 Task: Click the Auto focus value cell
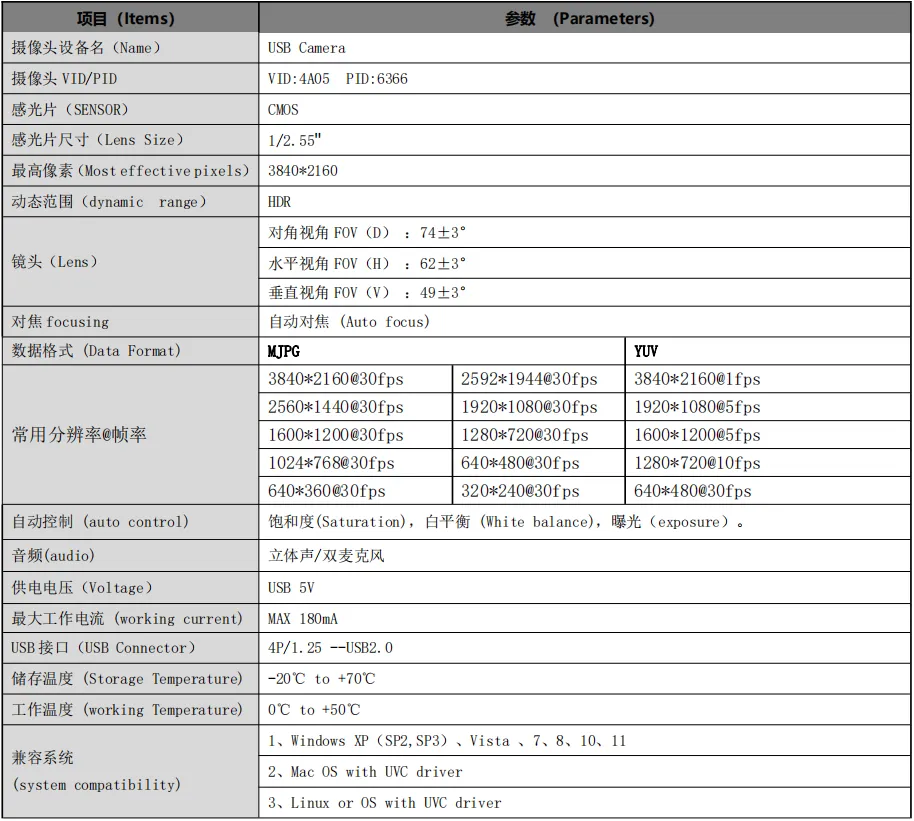click(x=349, y=322)
